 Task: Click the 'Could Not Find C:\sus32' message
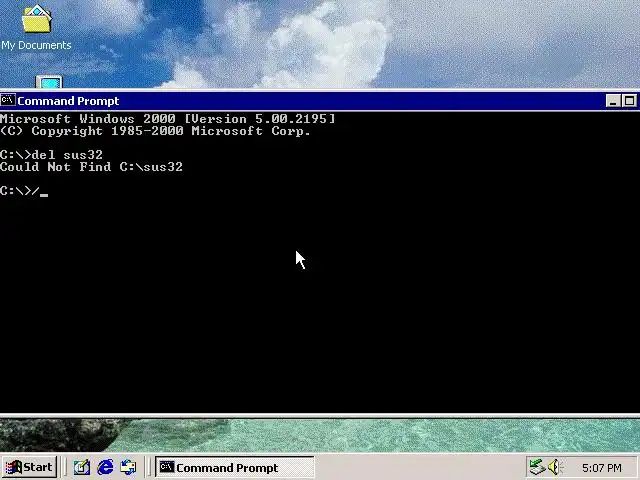(x=91, y=167)
